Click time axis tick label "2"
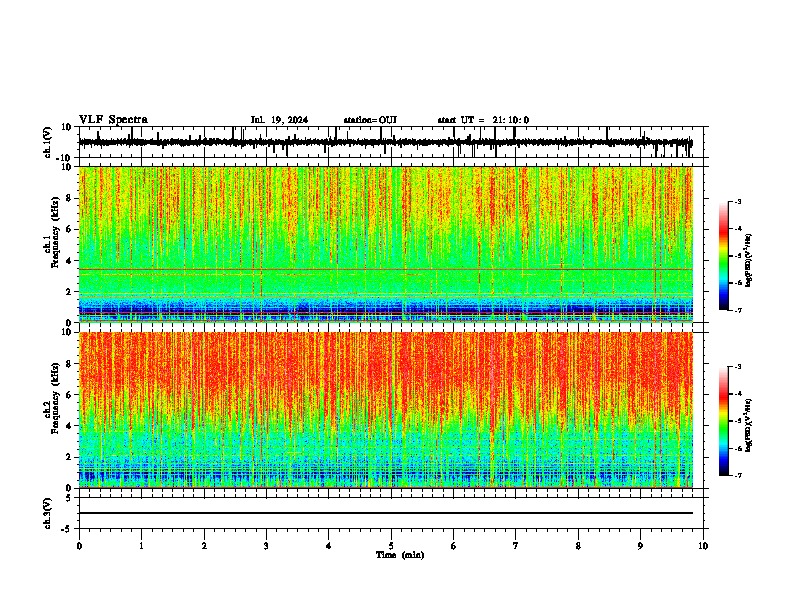 coord(204,546)
